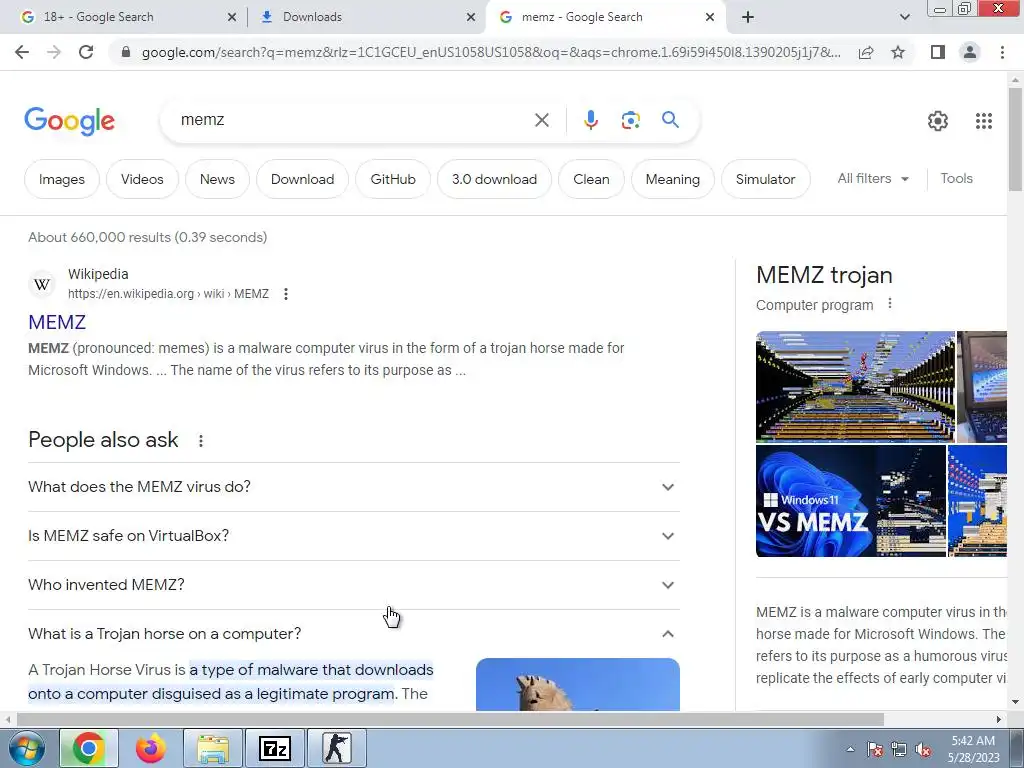Open the Tools option
1024x768 pixels.
coord(956,178)
